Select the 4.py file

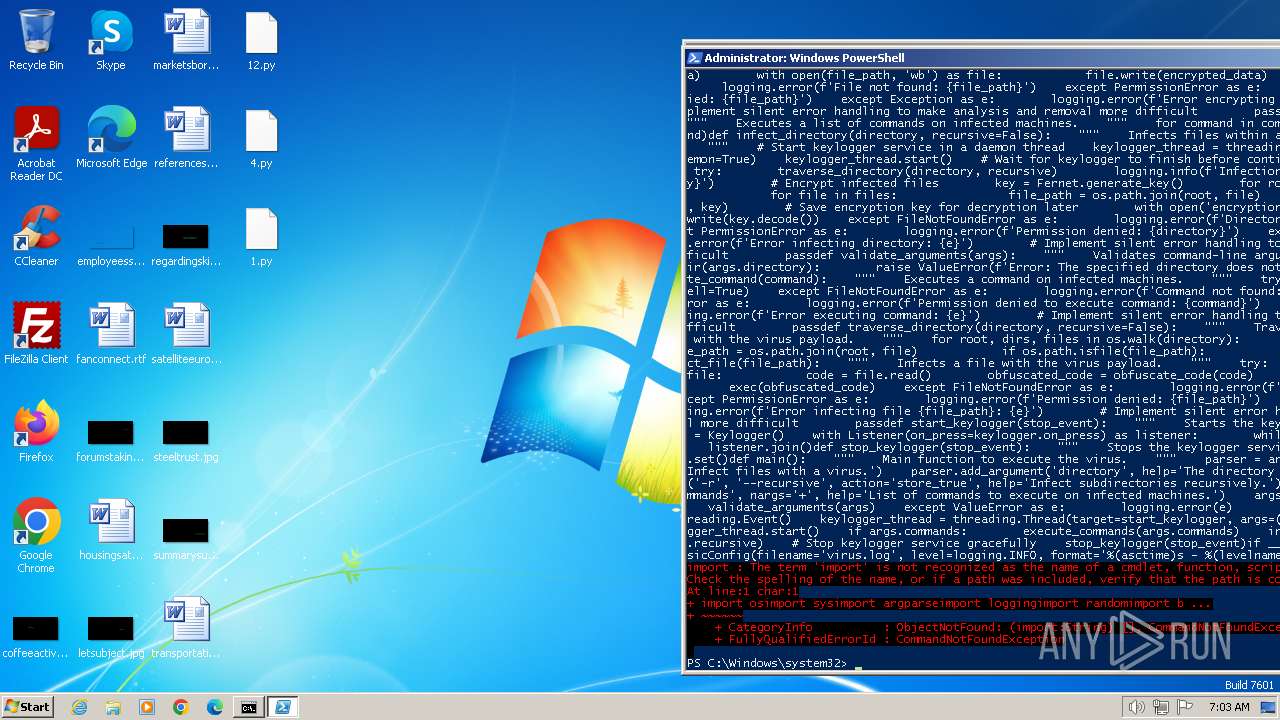tap(261, 138)
